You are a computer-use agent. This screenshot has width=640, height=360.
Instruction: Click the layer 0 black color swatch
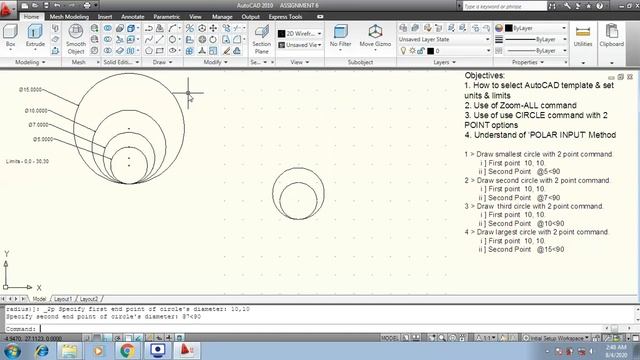(x=430, y=51)
